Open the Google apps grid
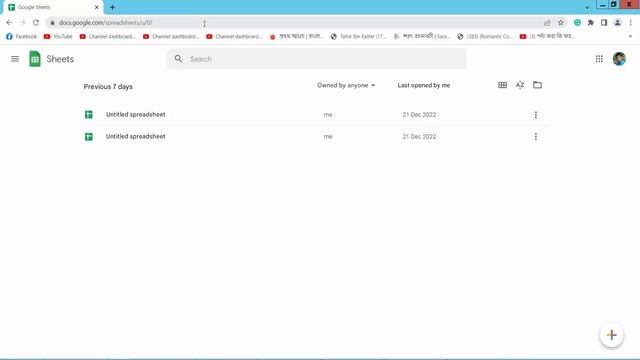The image size is (640, 360). coord(599,59)
